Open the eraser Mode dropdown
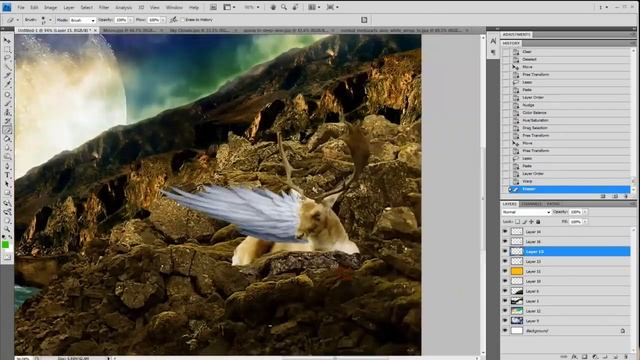This screenshot has width=640, height=360. coord(82,20)
